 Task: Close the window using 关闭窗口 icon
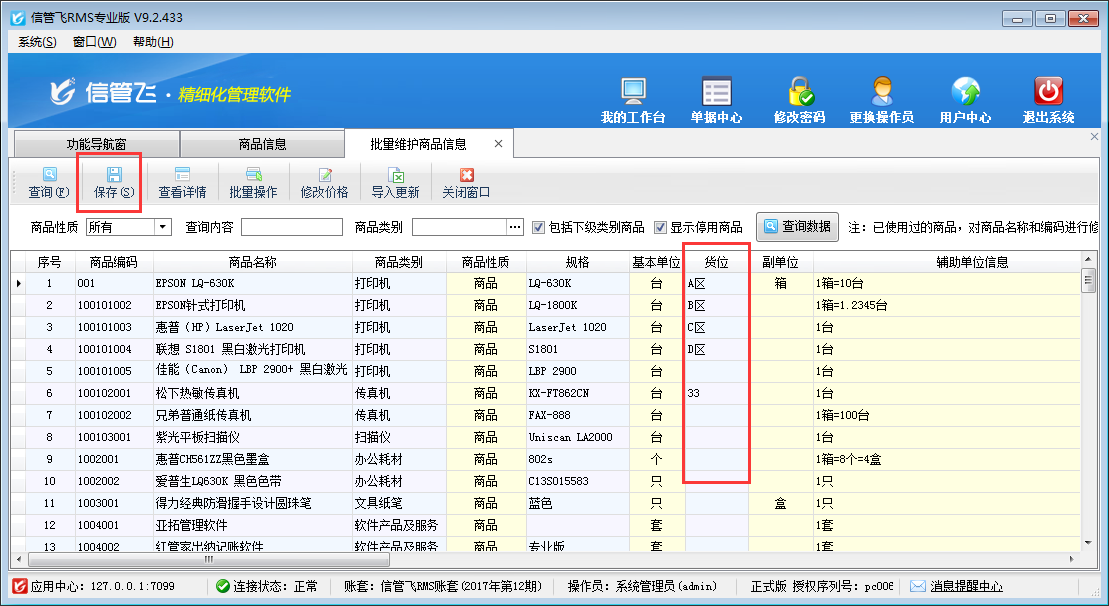click(466, 182)
